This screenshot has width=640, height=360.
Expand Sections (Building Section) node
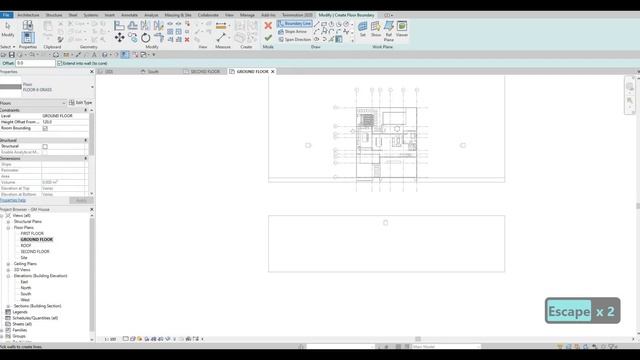(x=8, y=306)
